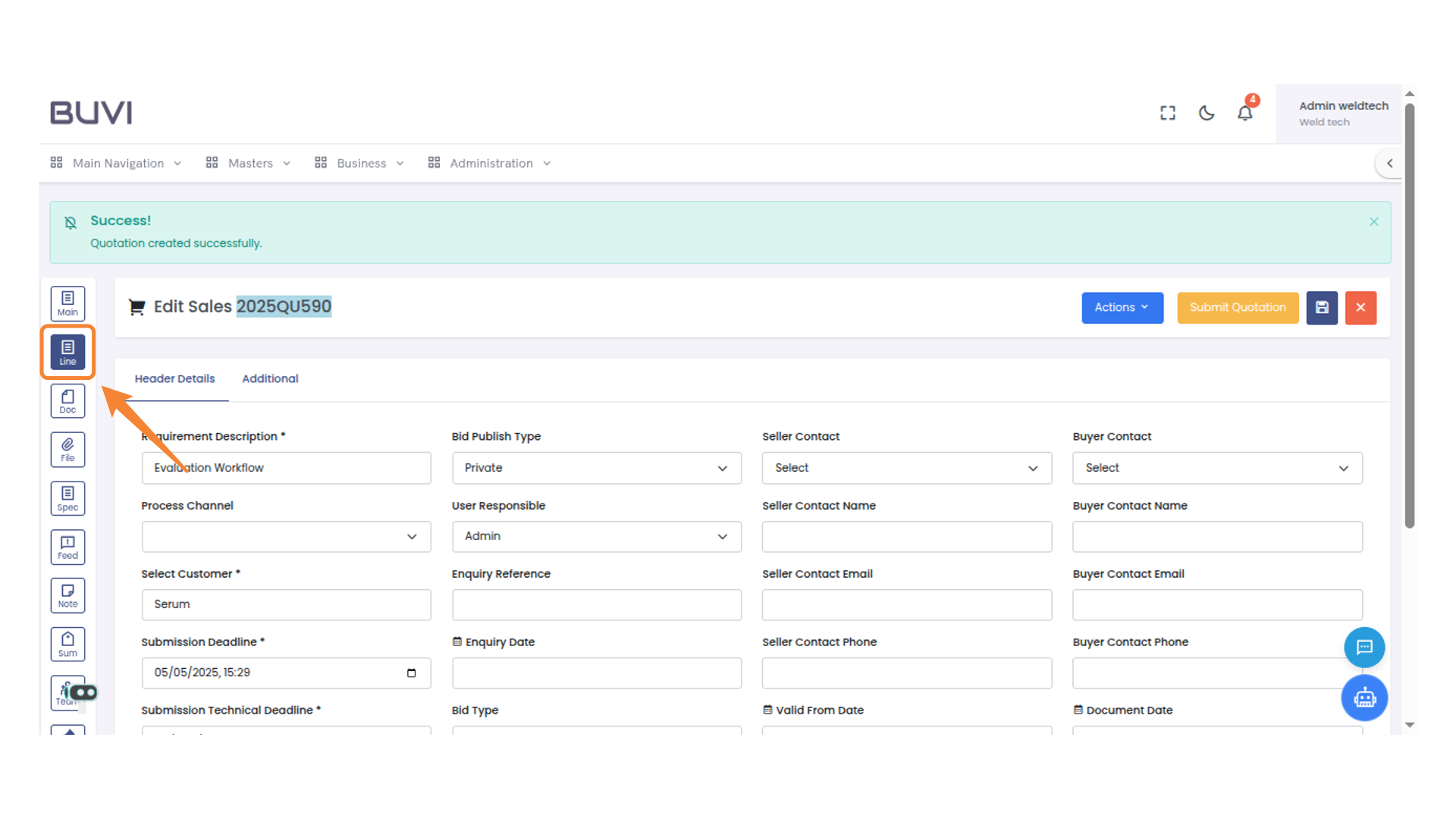Open the Seller Contact select dropdown

(x=906, y=468)
